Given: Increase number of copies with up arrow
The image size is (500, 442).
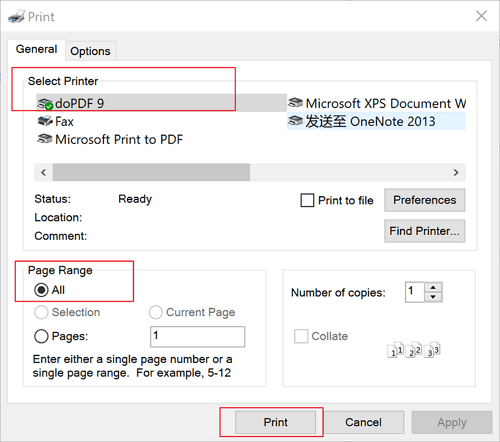Looking at the screenshot, I should (x=433, y=287).
